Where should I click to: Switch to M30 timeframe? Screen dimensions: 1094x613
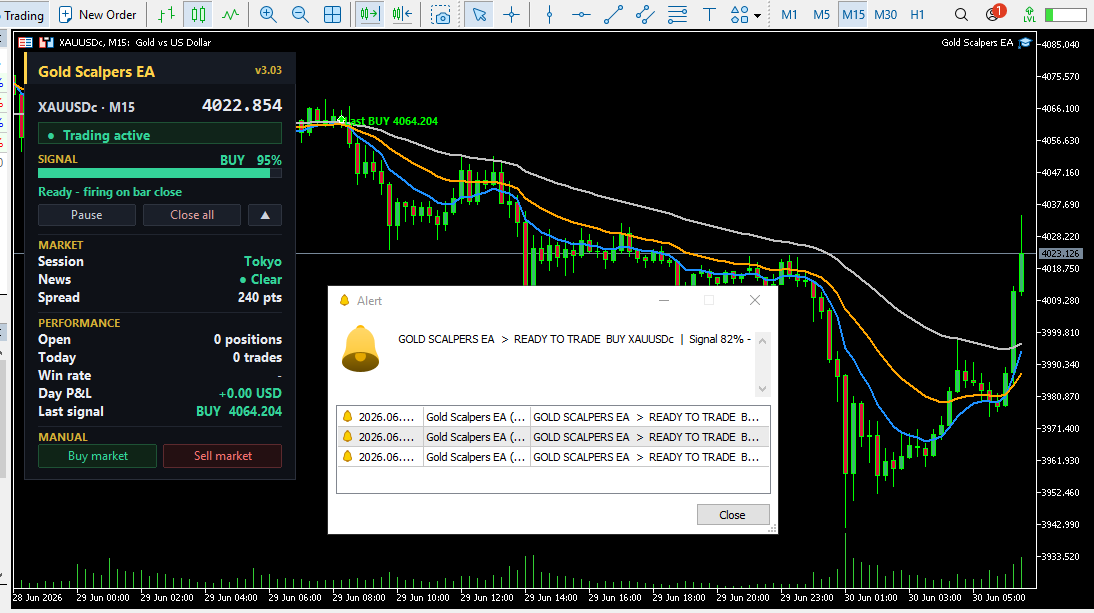pyautogui.click(x=885, y=15)
